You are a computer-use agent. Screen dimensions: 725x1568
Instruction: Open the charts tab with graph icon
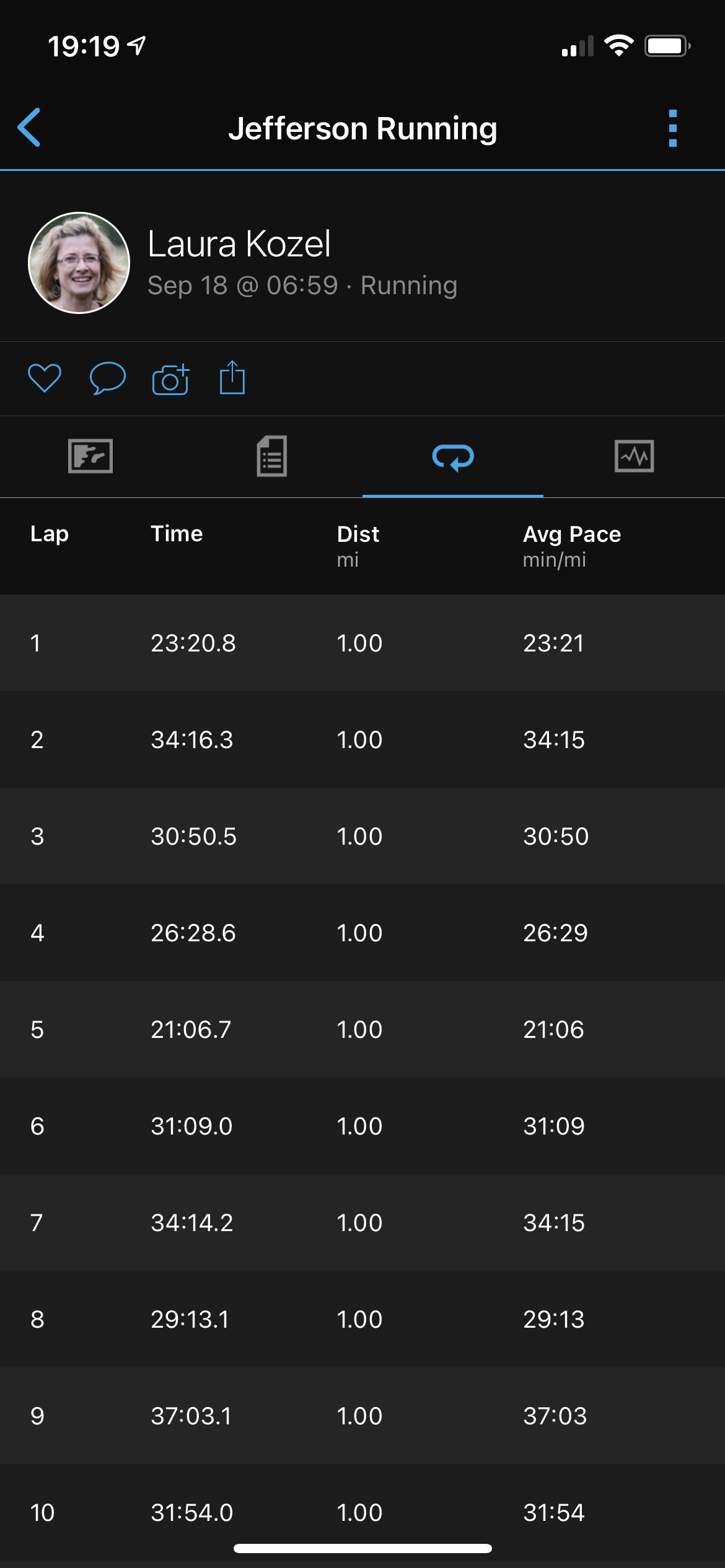634,456
